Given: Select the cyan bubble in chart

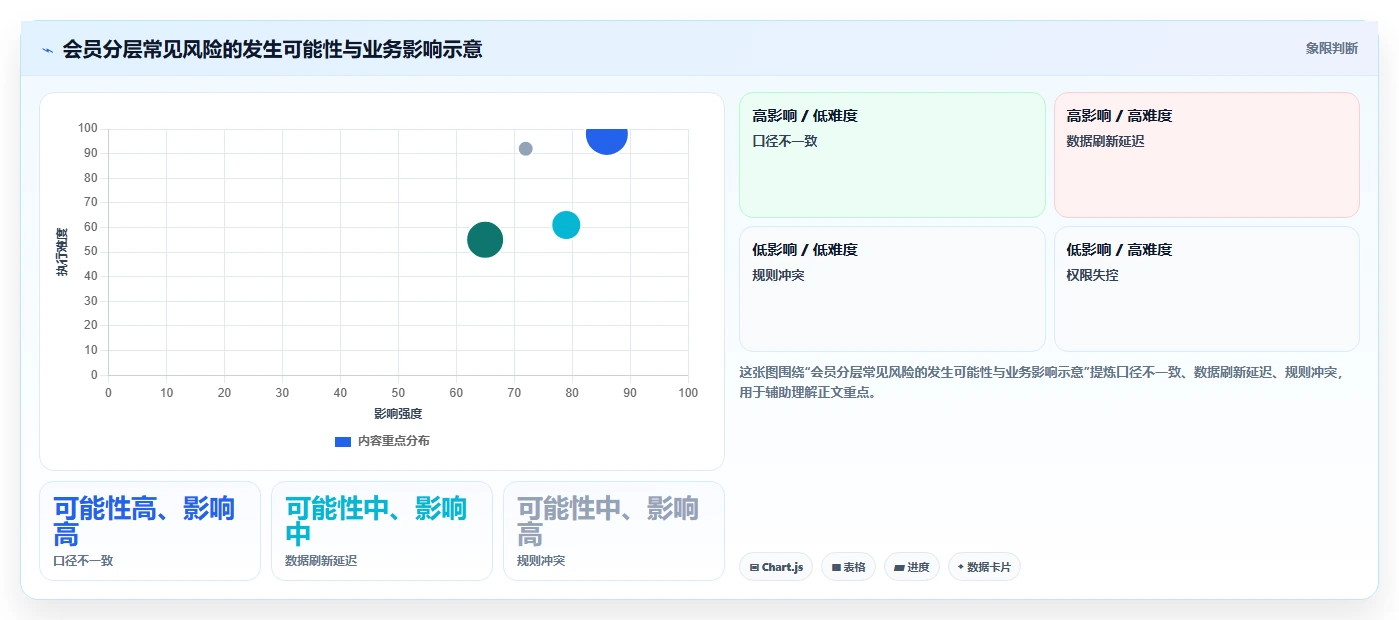Looking at the screenshot, I should click(x=566, y=225).
